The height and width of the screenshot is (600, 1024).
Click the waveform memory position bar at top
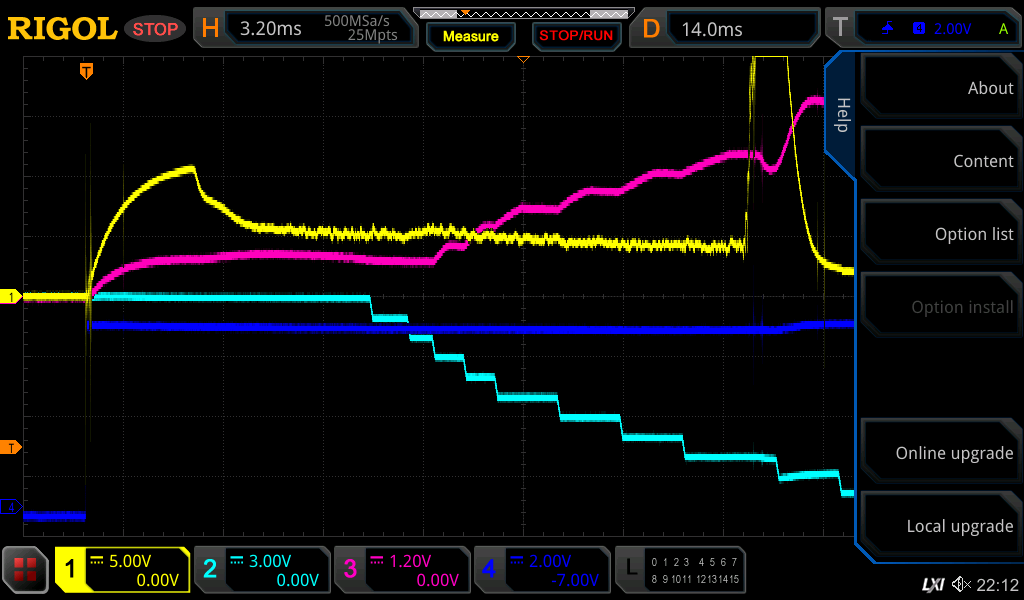point(523,14)
